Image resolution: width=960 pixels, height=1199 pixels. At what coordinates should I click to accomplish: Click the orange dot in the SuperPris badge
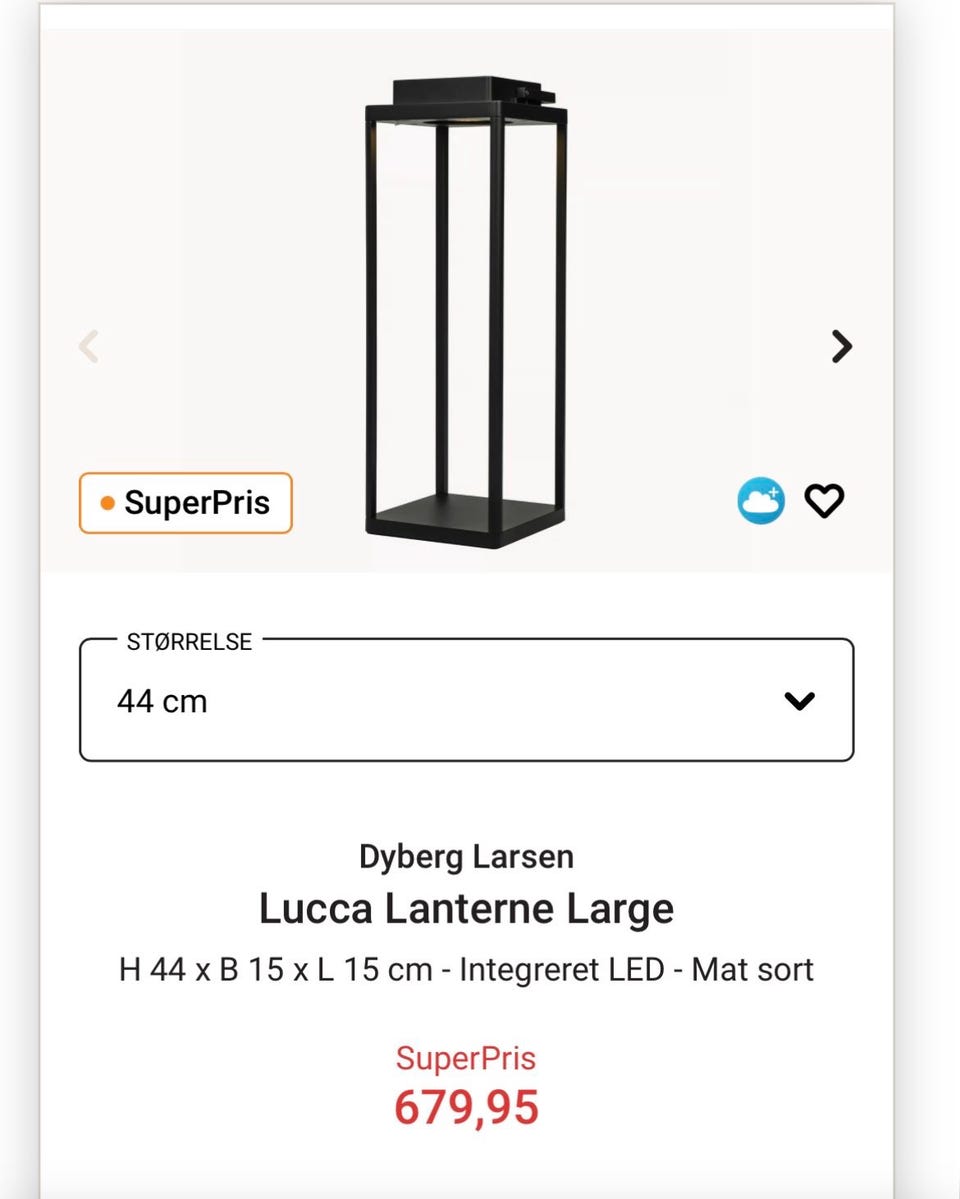[108, 503]
